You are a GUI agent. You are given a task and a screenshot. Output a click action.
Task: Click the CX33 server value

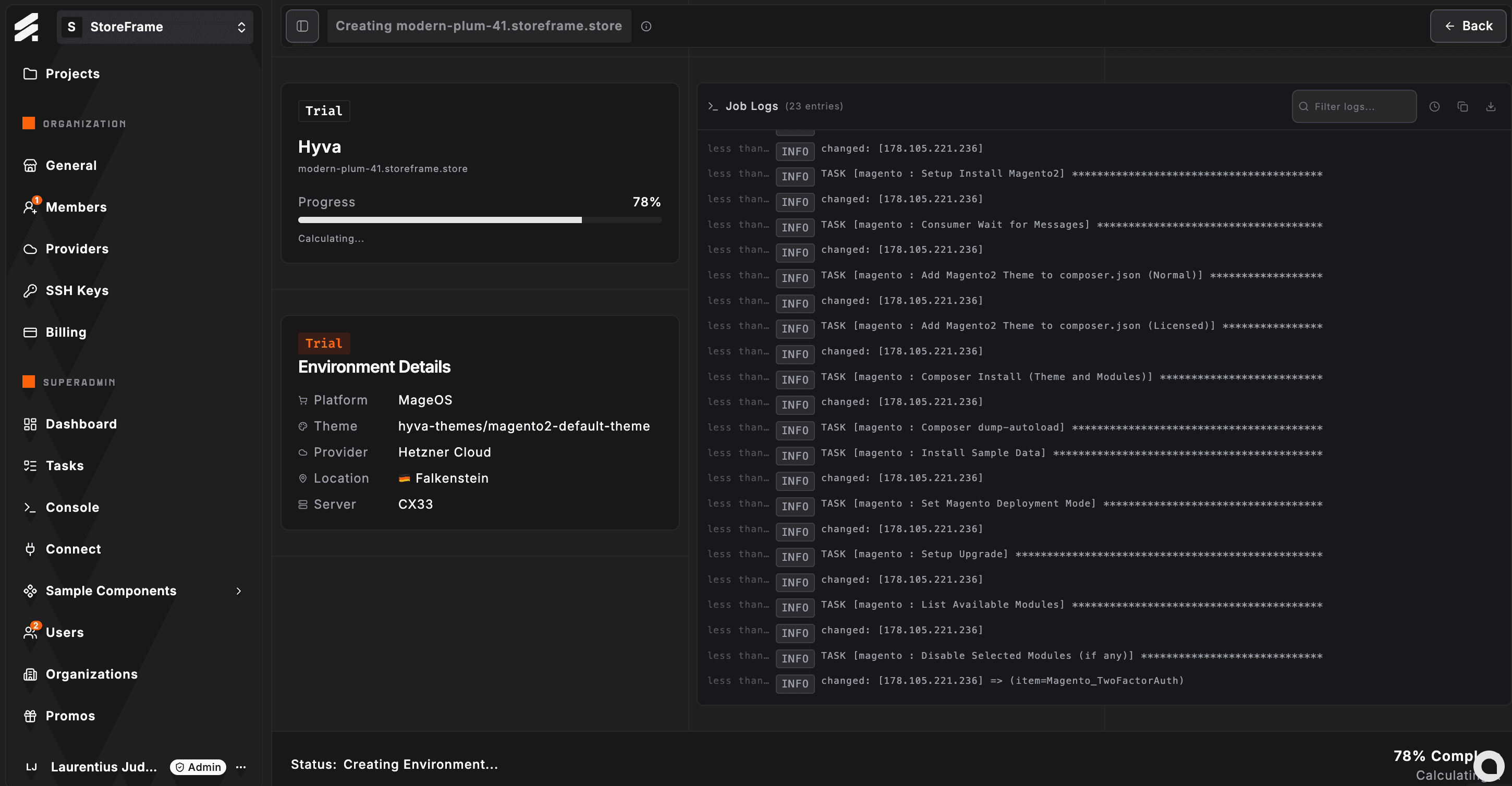(416, 505)
